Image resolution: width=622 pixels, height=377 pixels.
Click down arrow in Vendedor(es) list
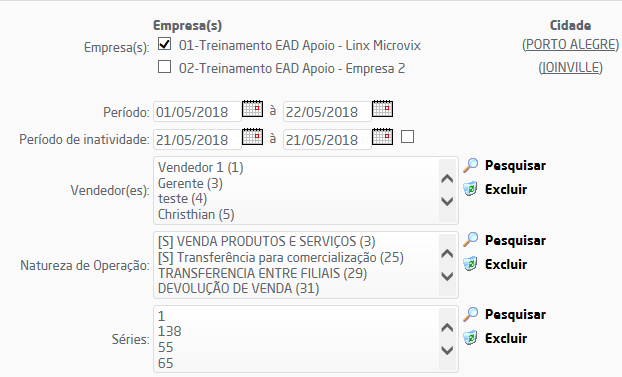[x=447, y=202]
